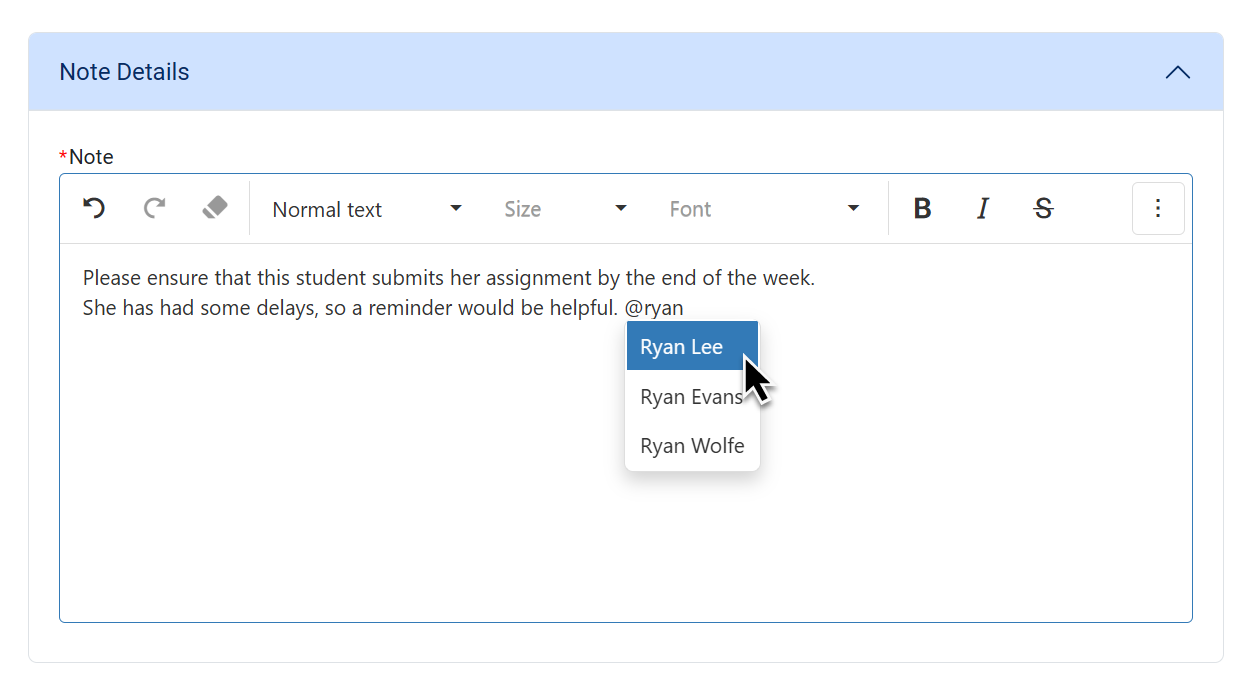Open the Normal text style dropdown
The image size is (1251, 686).
[x=367, y=209]
